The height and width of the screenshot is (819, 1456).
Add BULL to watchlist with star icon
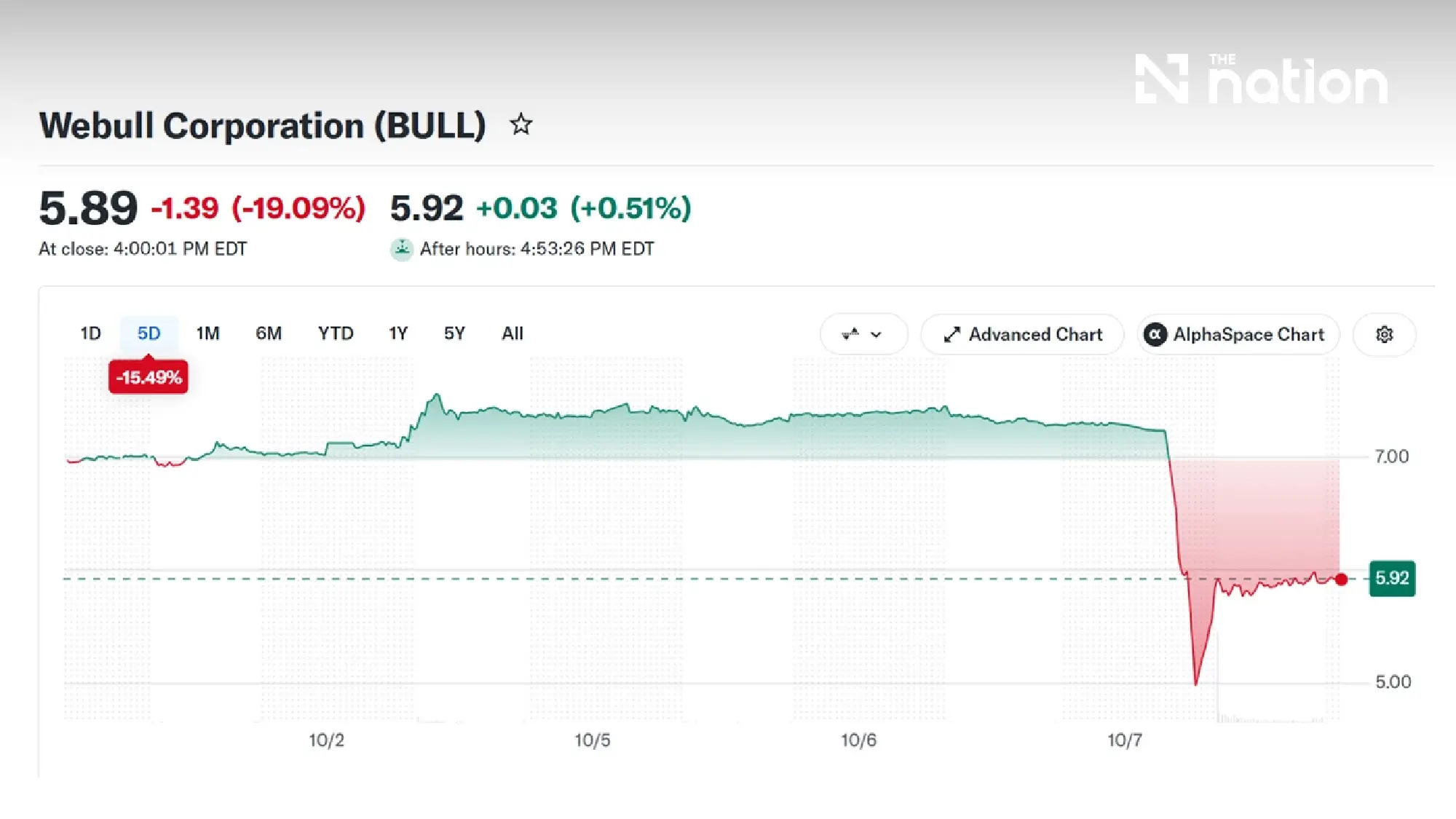[521, 125]
